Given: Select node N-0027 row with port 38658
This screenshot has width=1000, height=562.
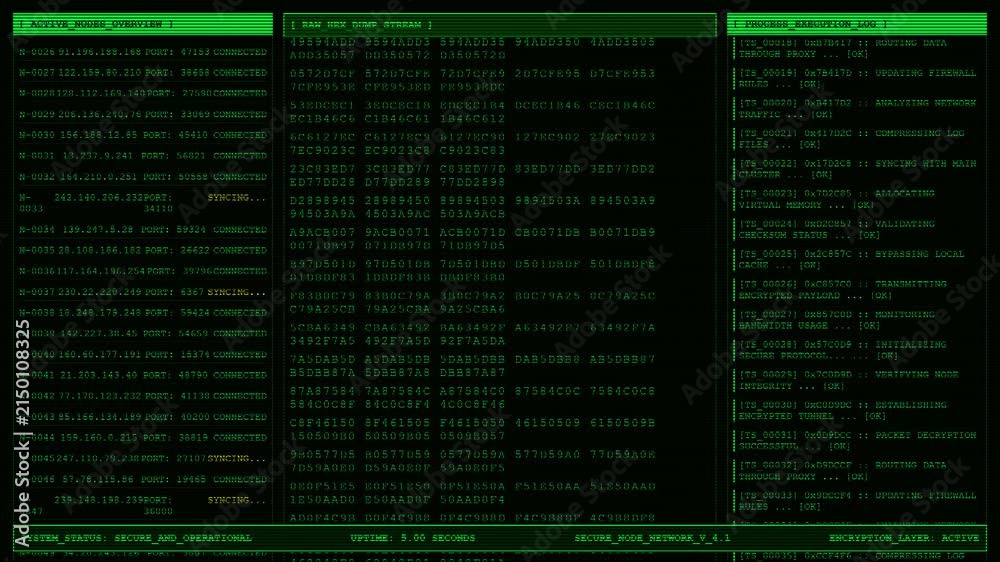Looking at the screenshot, I should click(x=143, y=73).
